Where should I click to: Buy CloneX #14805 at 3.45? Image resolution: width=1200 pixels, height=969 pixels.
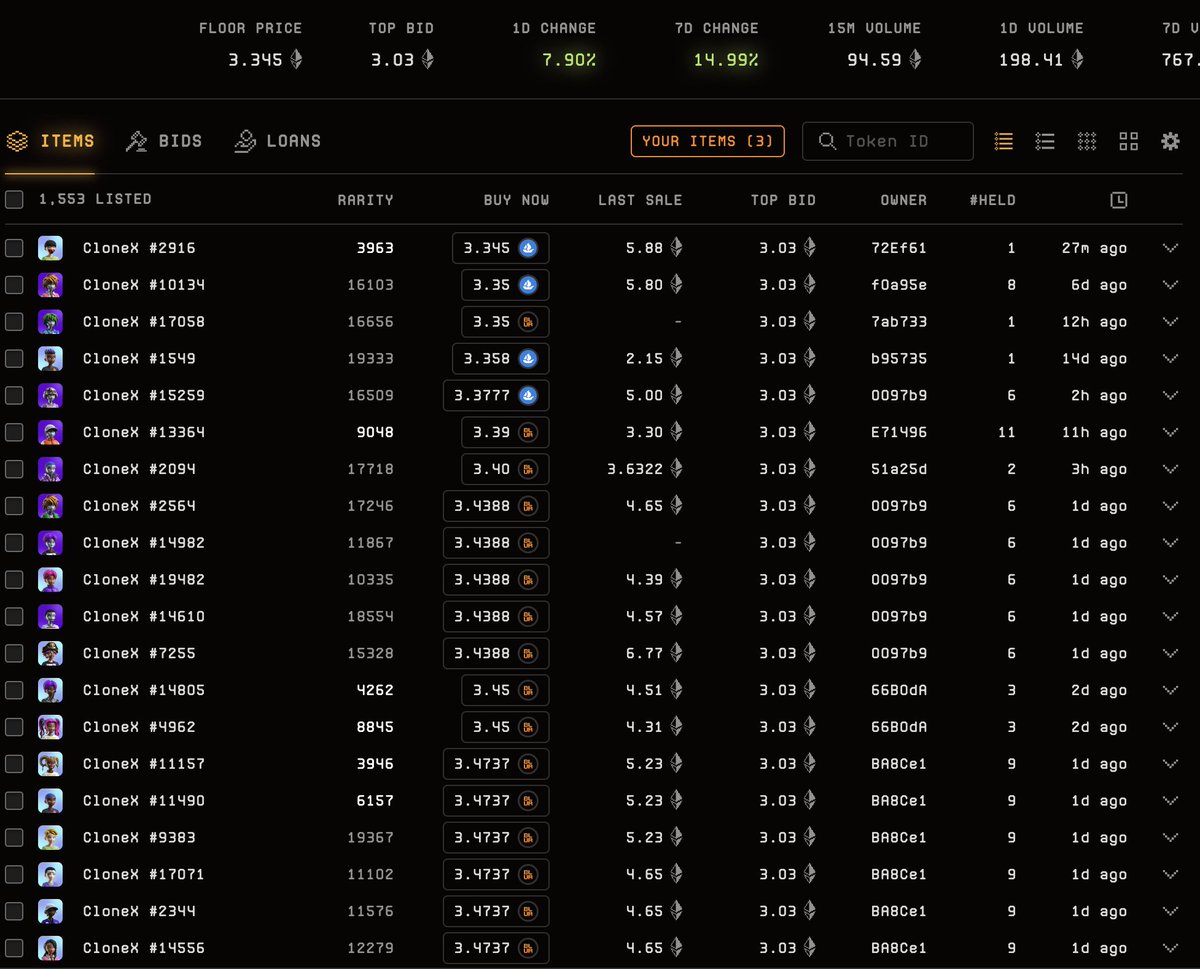(x=505, y=690)
